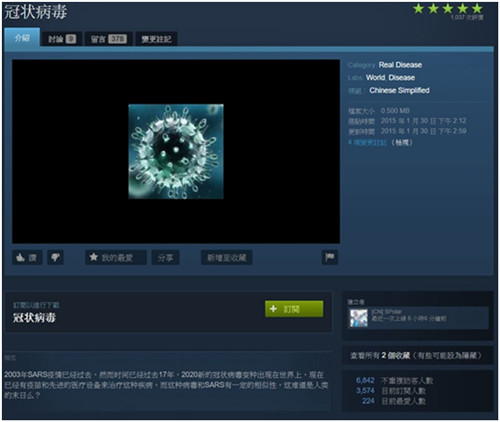The width and height of the screenshot is (500, 422).
Task: Subscribe using the green 訂閱 button
Action: tap(294, 309)
